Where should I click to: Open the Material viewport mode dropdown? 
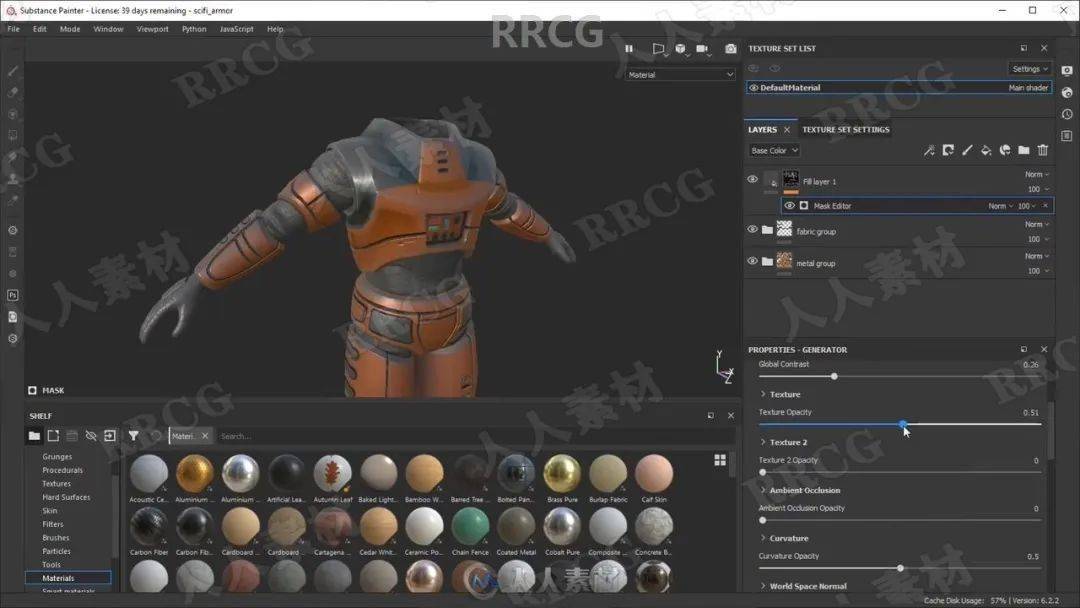click(680, 75)
